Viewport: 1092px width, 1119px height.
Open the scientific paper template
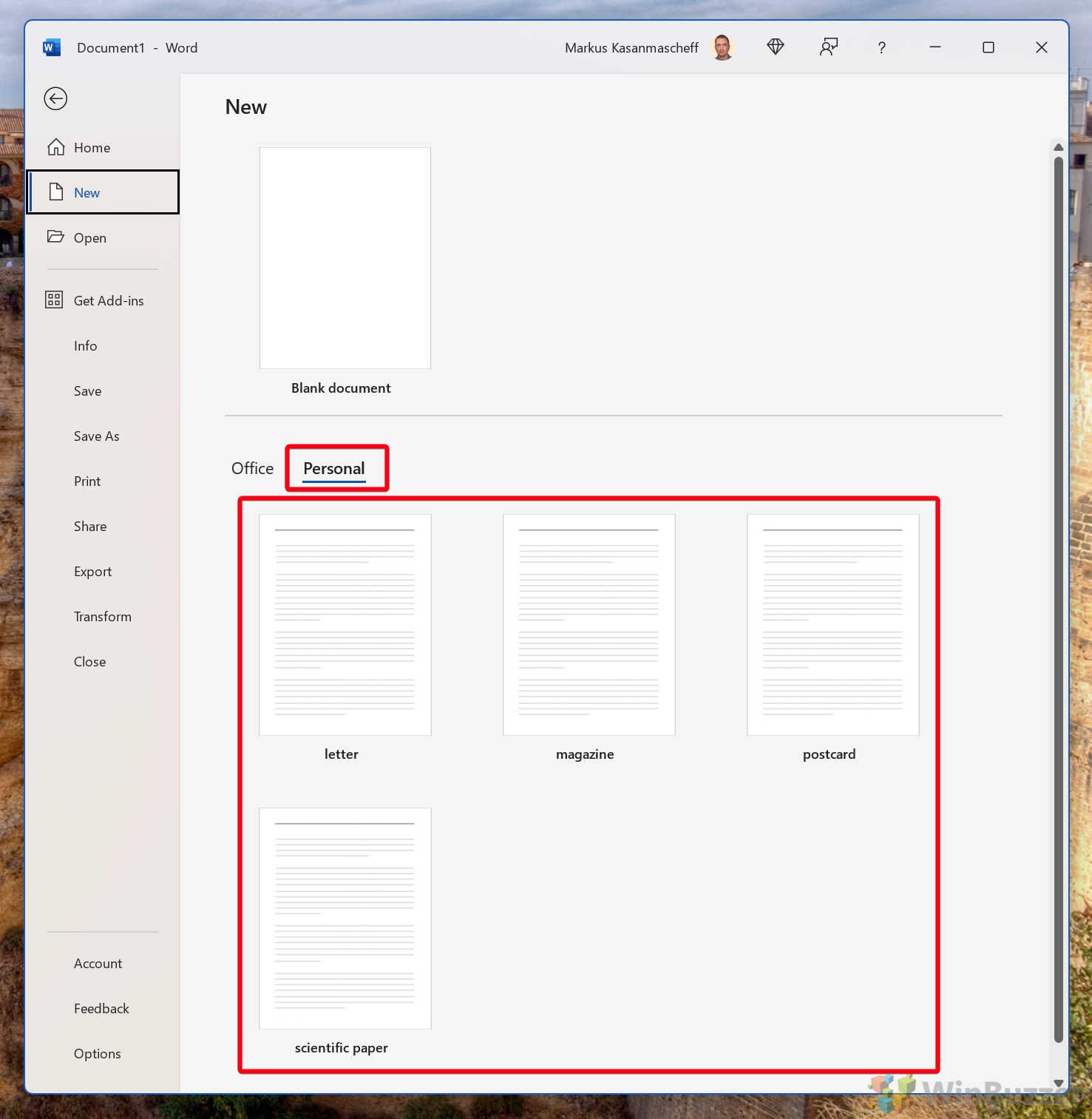[x=345, y=918]
